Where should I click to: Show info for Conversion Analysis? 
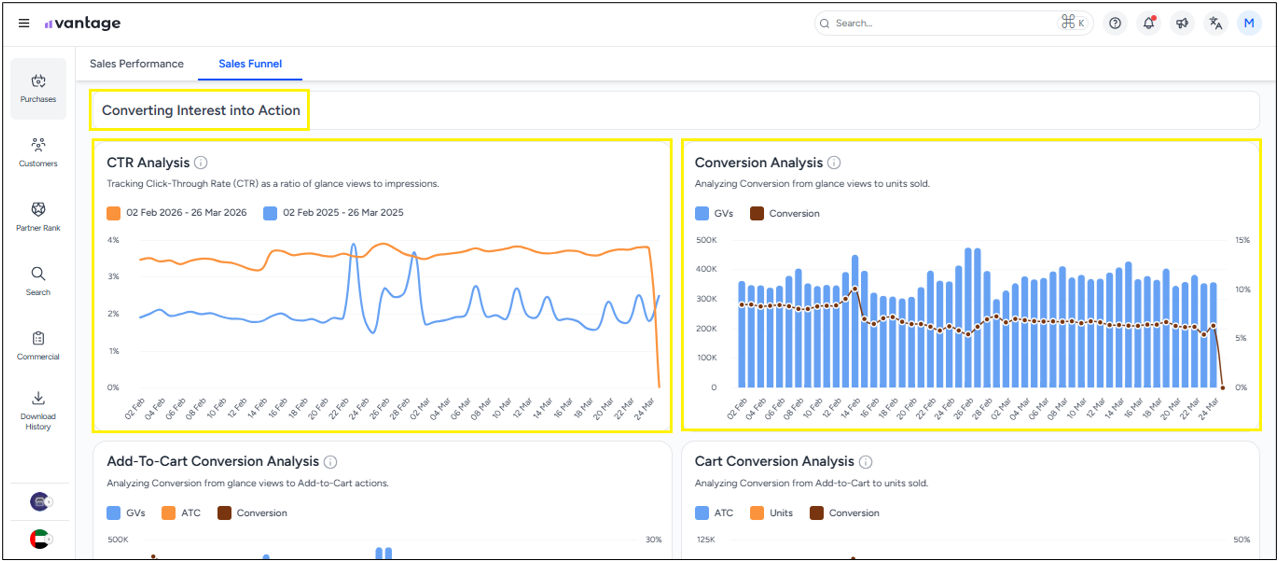pyautogui.click(x=834, y=163)
